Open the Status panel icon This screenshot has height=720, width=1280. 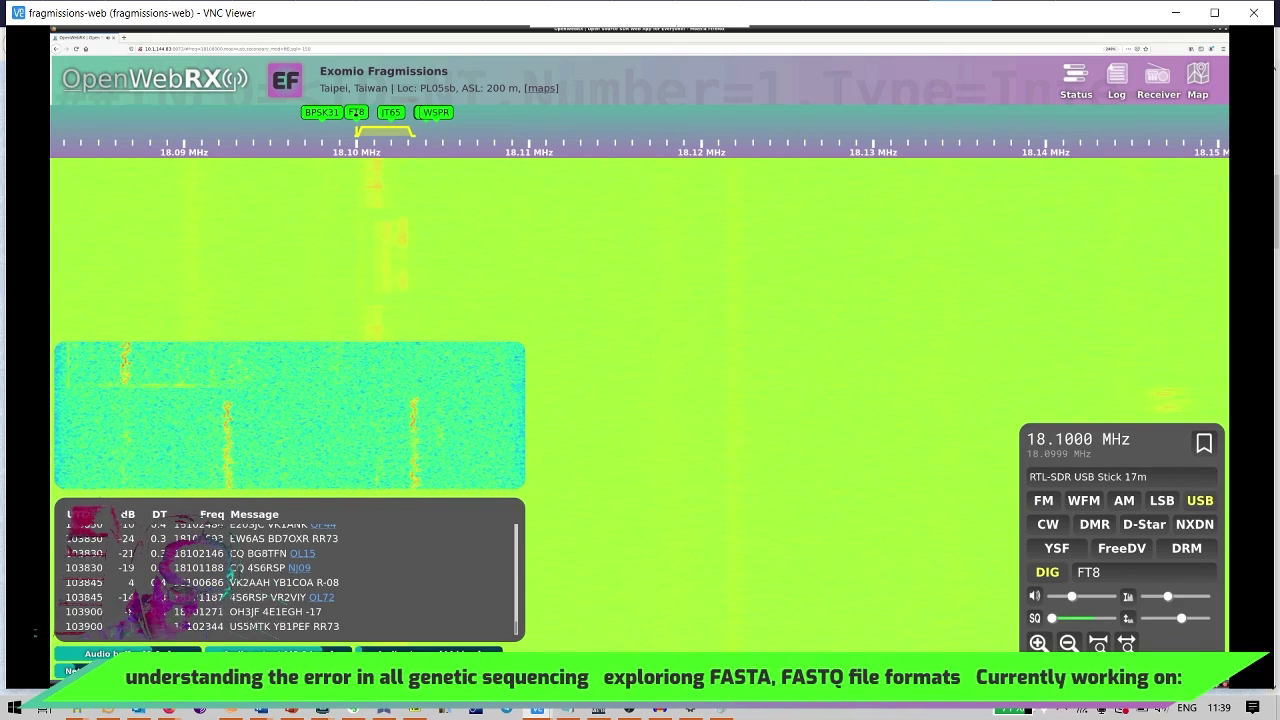pos(1076,82)
